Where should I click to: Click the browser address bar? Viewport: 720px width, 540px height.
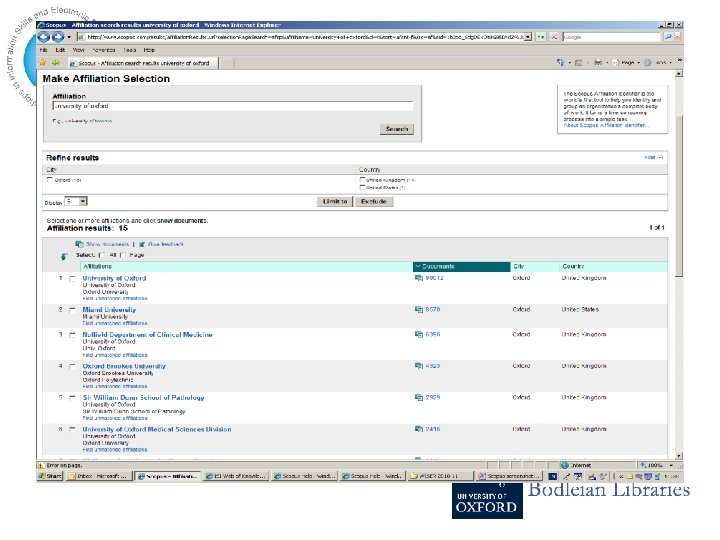(300, 37)
